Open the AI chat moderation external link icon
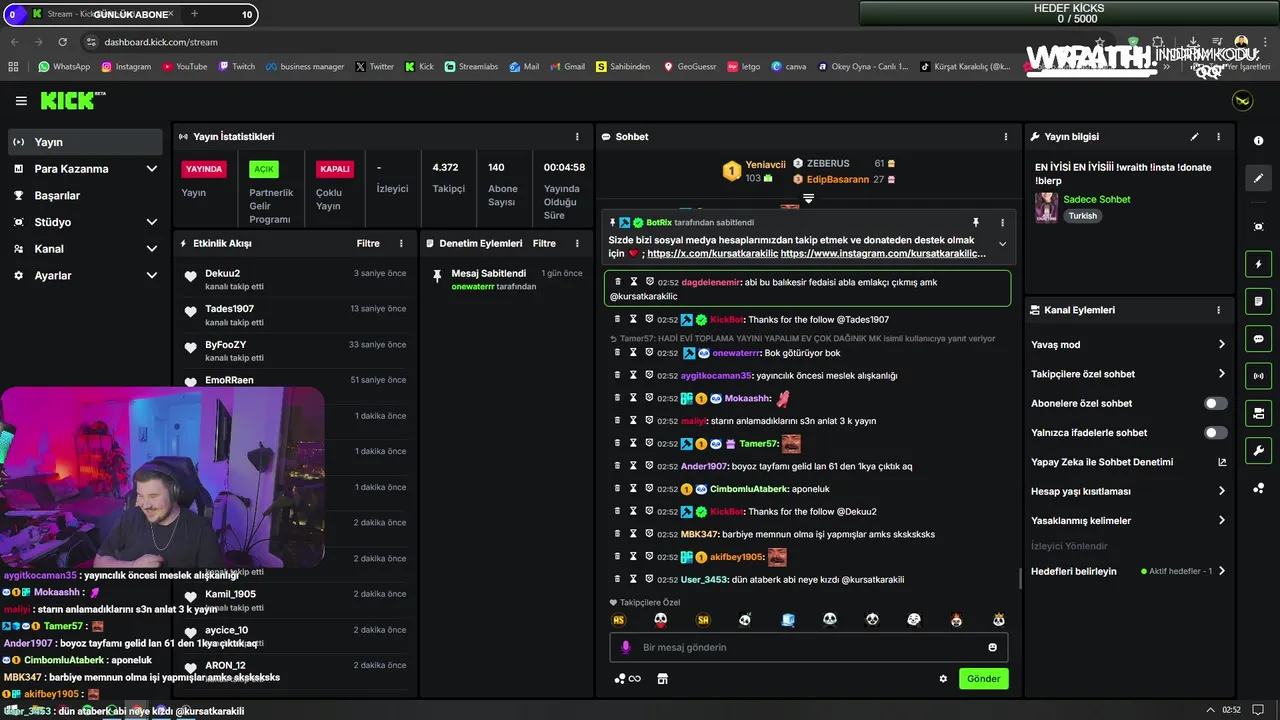This screenshot has width=1280, height=720. 1221,462
